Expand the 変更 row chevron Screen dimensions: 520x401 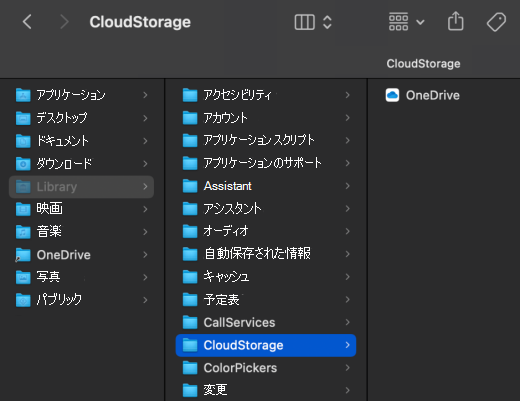click(x=348, y=390)
